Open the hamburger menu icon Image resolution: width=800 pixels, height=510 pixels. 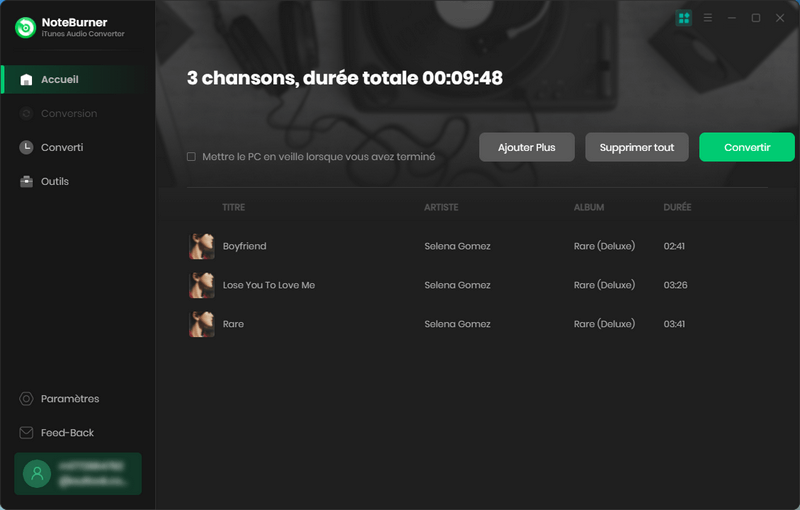[x=708, y=18]
